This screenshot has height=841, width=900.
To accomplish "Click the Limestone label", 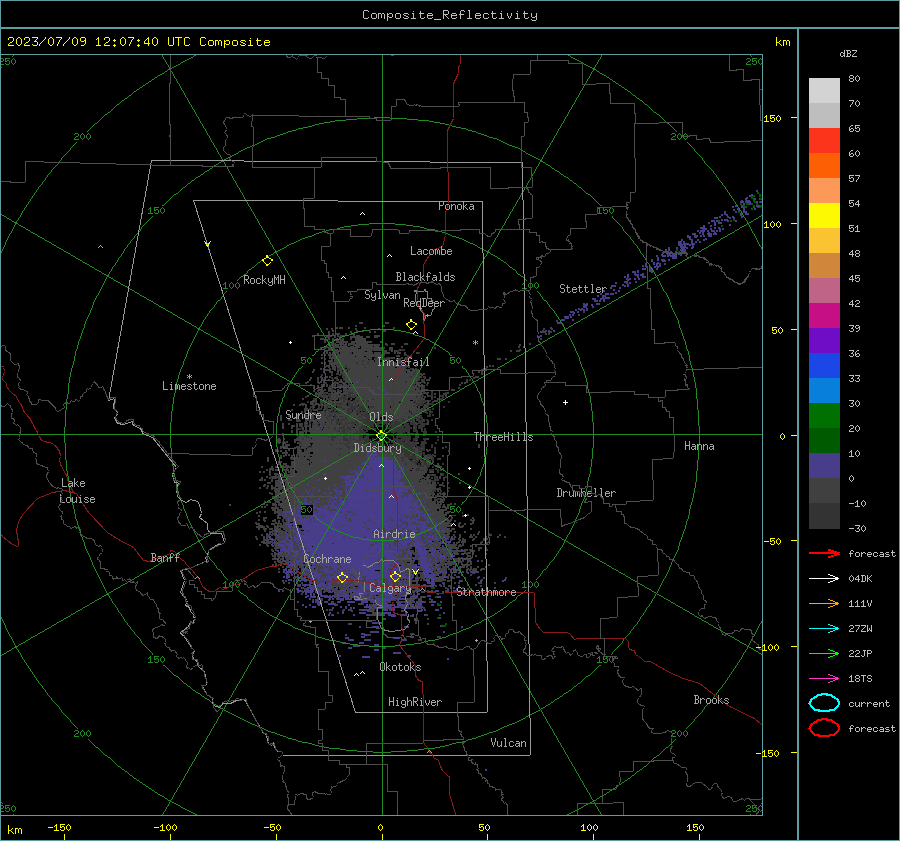I will (189, 386).
